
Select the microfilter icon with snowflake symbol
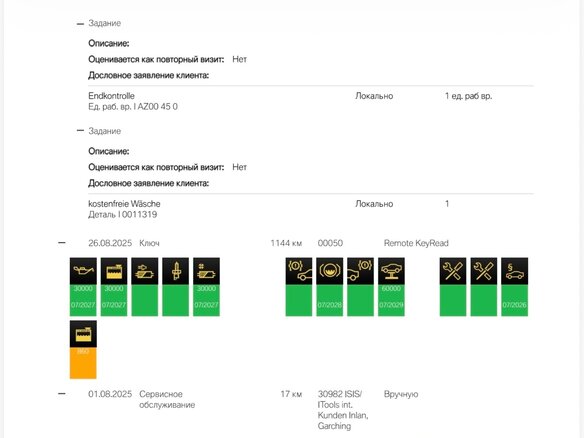(206, 271)
